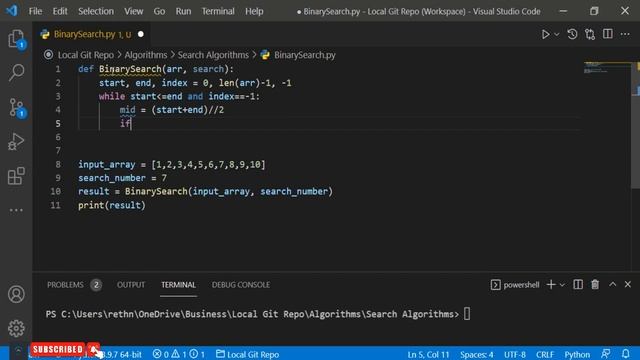Image resolution: width=640 pixels, height=360 pixels.
Task: Click Local Git Repo status bar item
Action: coord(248,354)
